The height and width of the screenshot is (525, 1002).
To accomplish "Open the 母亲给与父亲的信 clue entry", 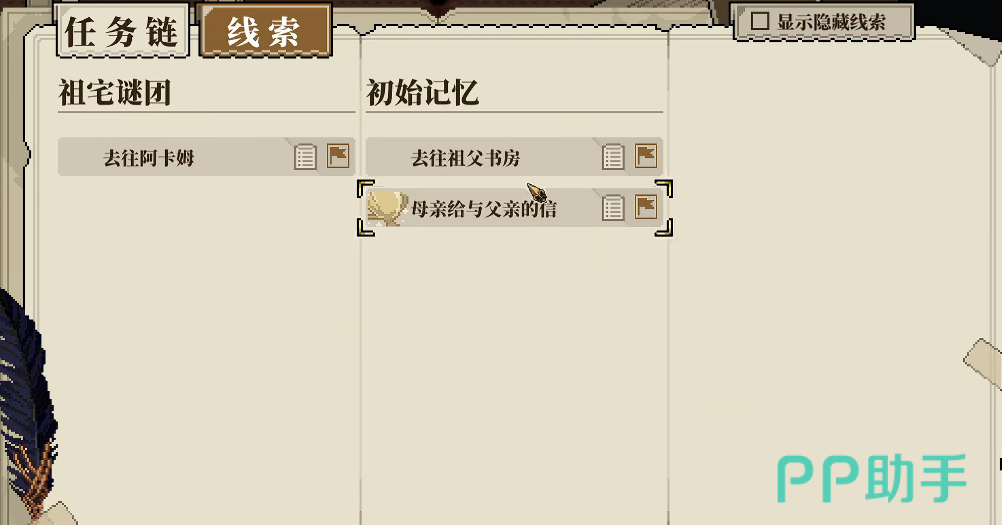I will [514, 208].
